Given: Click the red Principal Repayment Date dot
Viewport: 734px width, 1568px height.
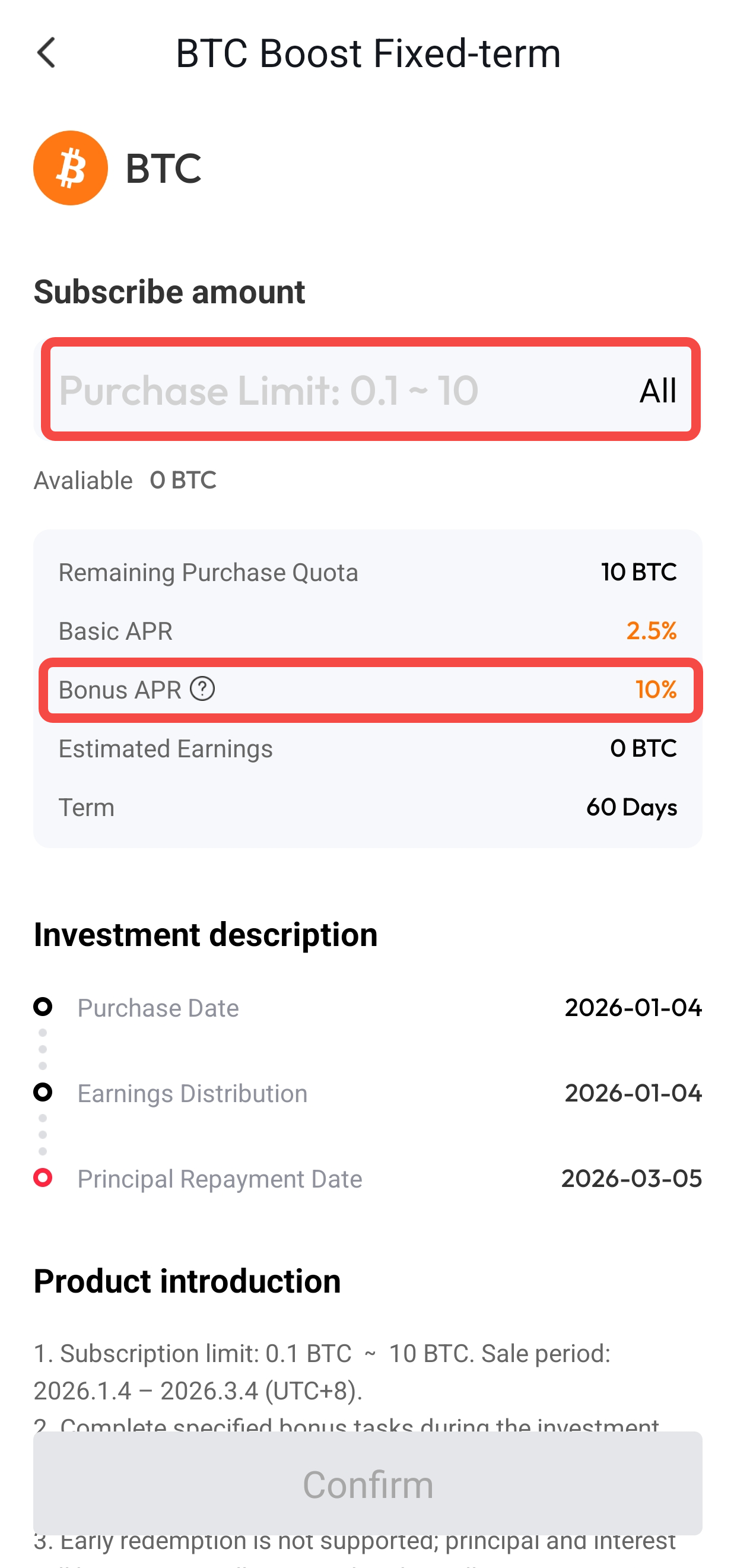Looking at the screenshot, I should pyautogui.click(x=43, y=1178).
